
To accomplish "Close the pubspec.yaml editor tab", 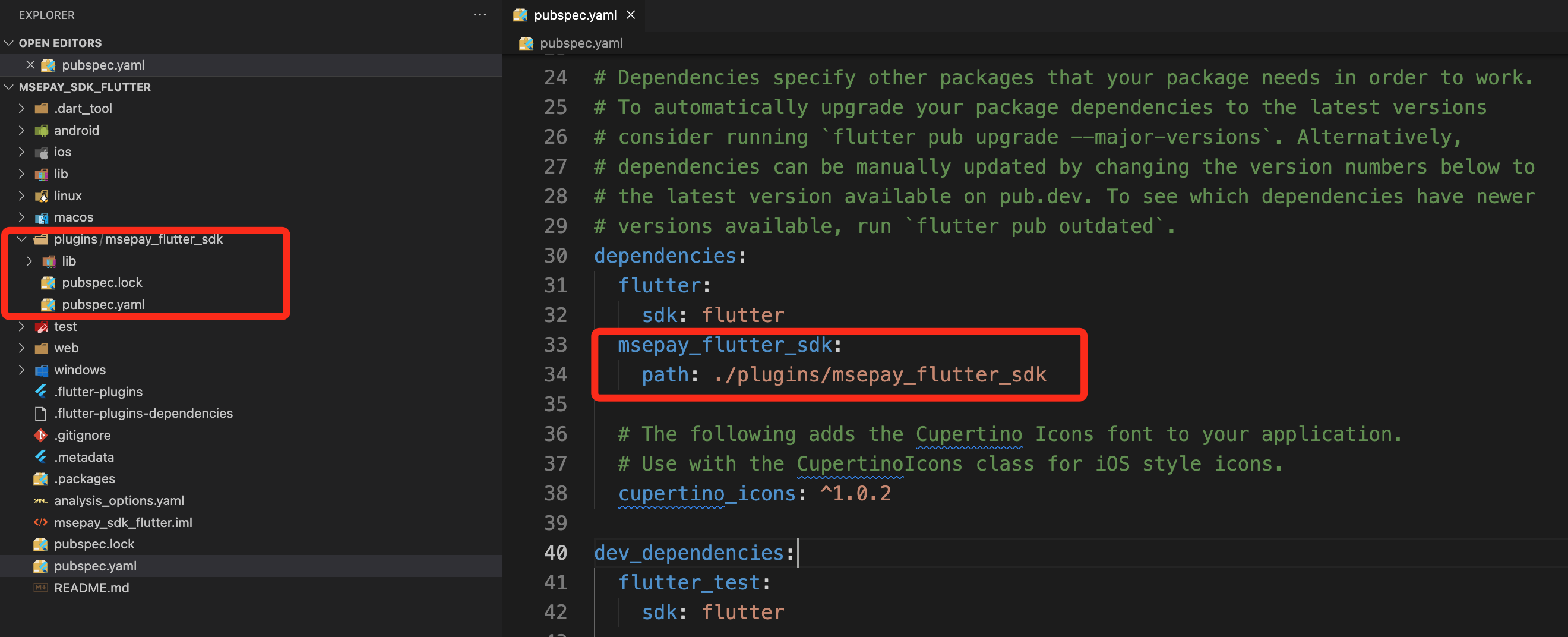I will click(631, 15).
